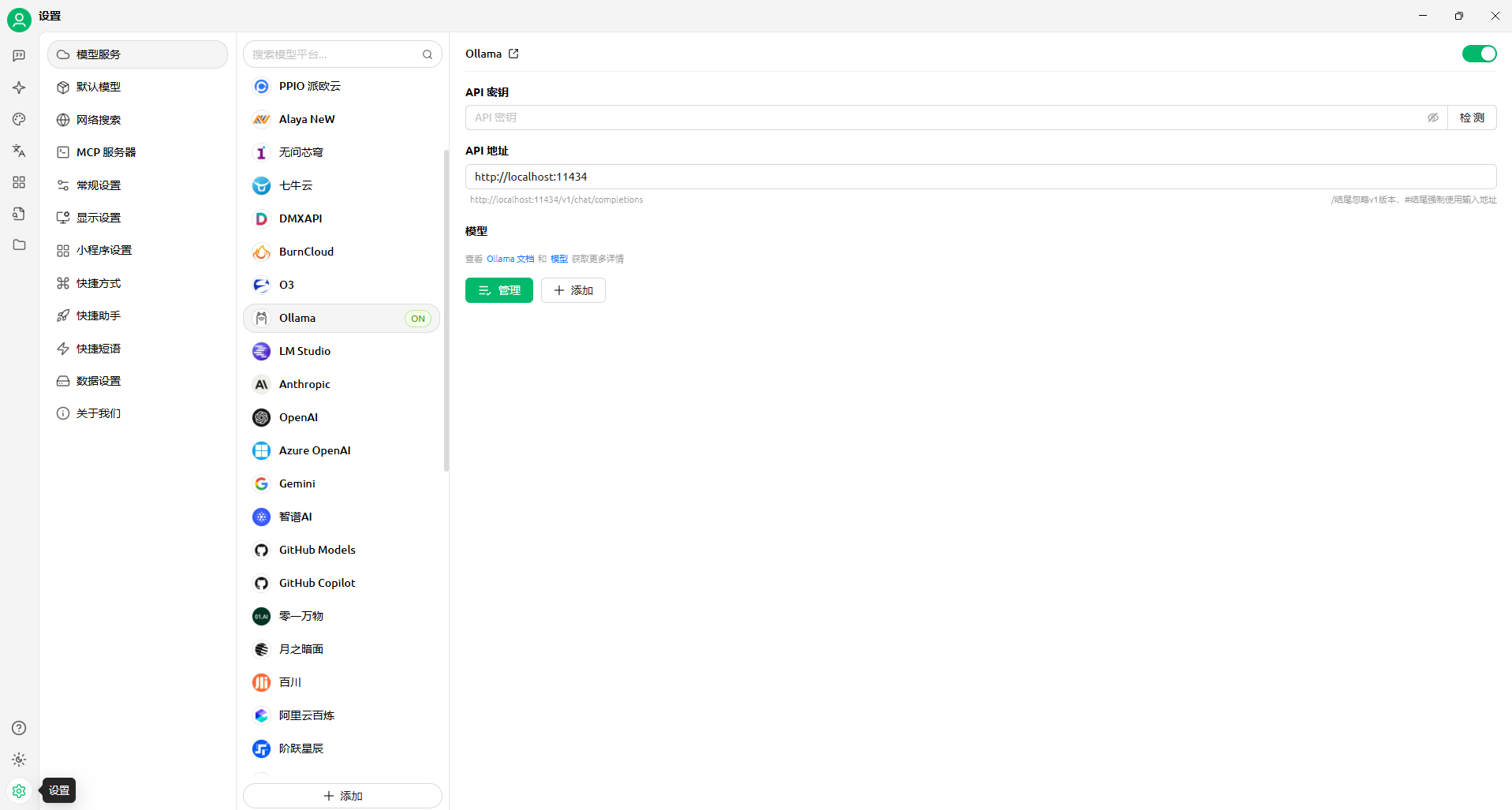Click the translate icon in left sidebar

tap(19, 151)
